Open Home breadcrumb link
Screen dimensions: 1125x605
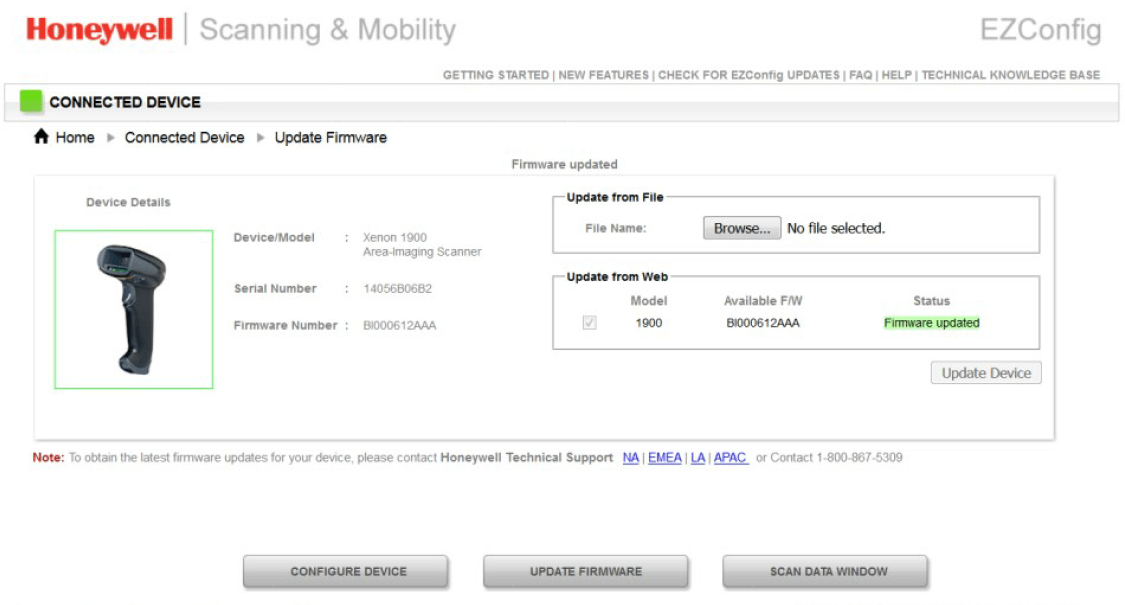75,137
